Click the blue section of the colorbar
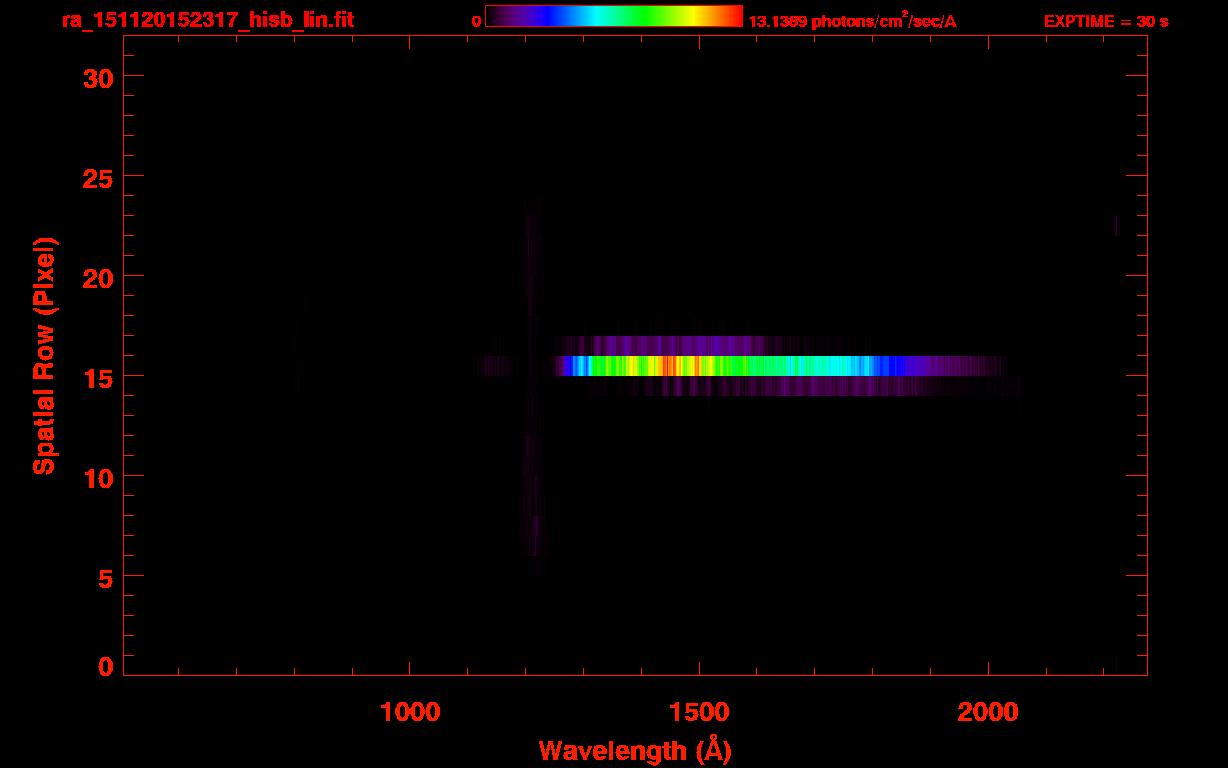 pyautogui.click(x=545, y=16)
